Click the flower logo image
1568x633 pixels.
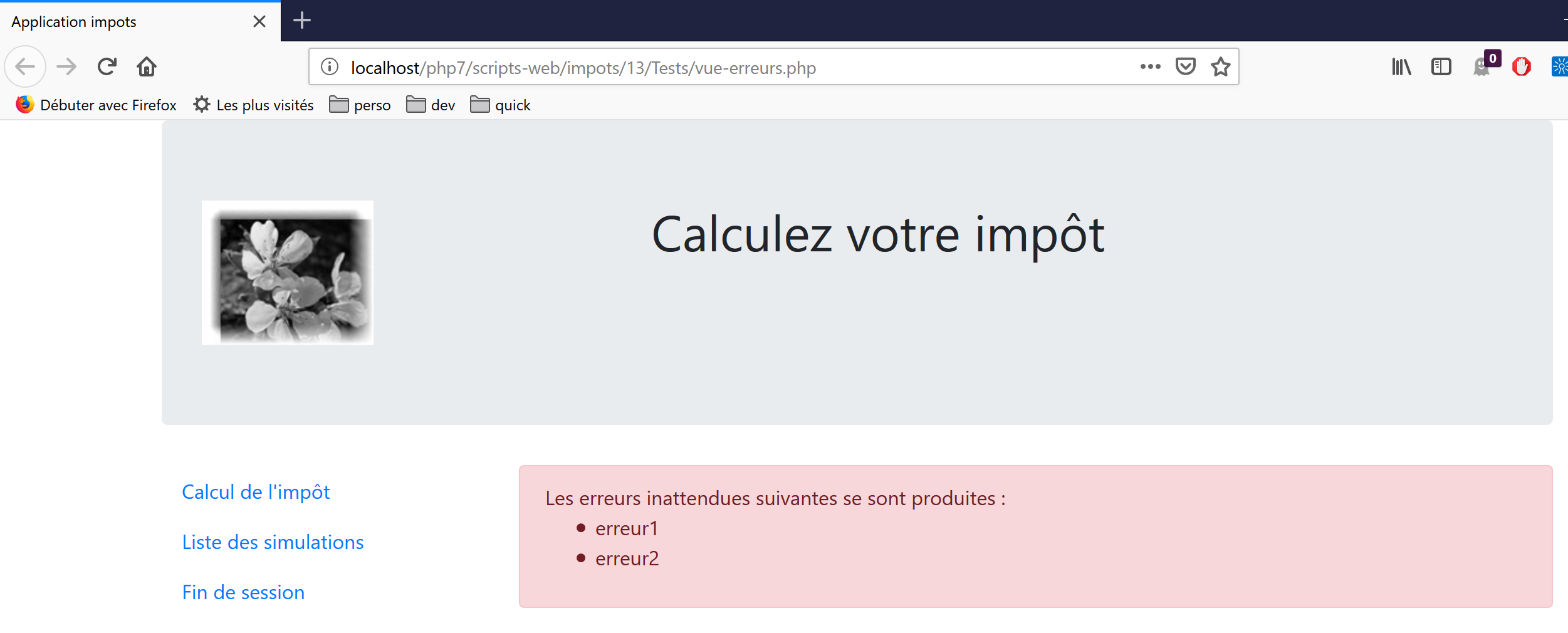click(288, 273)
